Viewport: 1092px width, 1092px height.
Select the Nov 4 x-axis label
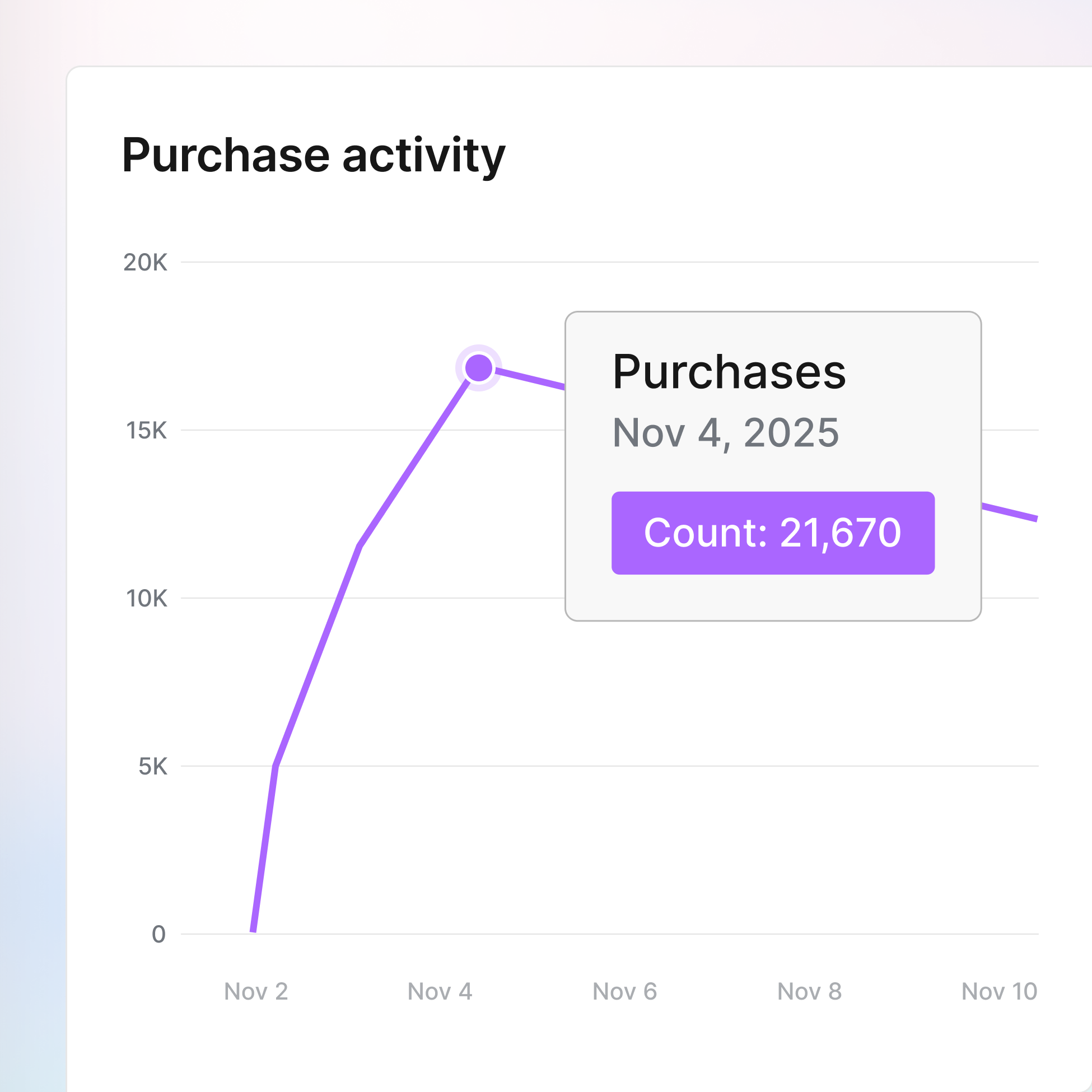tap(440, 991)
